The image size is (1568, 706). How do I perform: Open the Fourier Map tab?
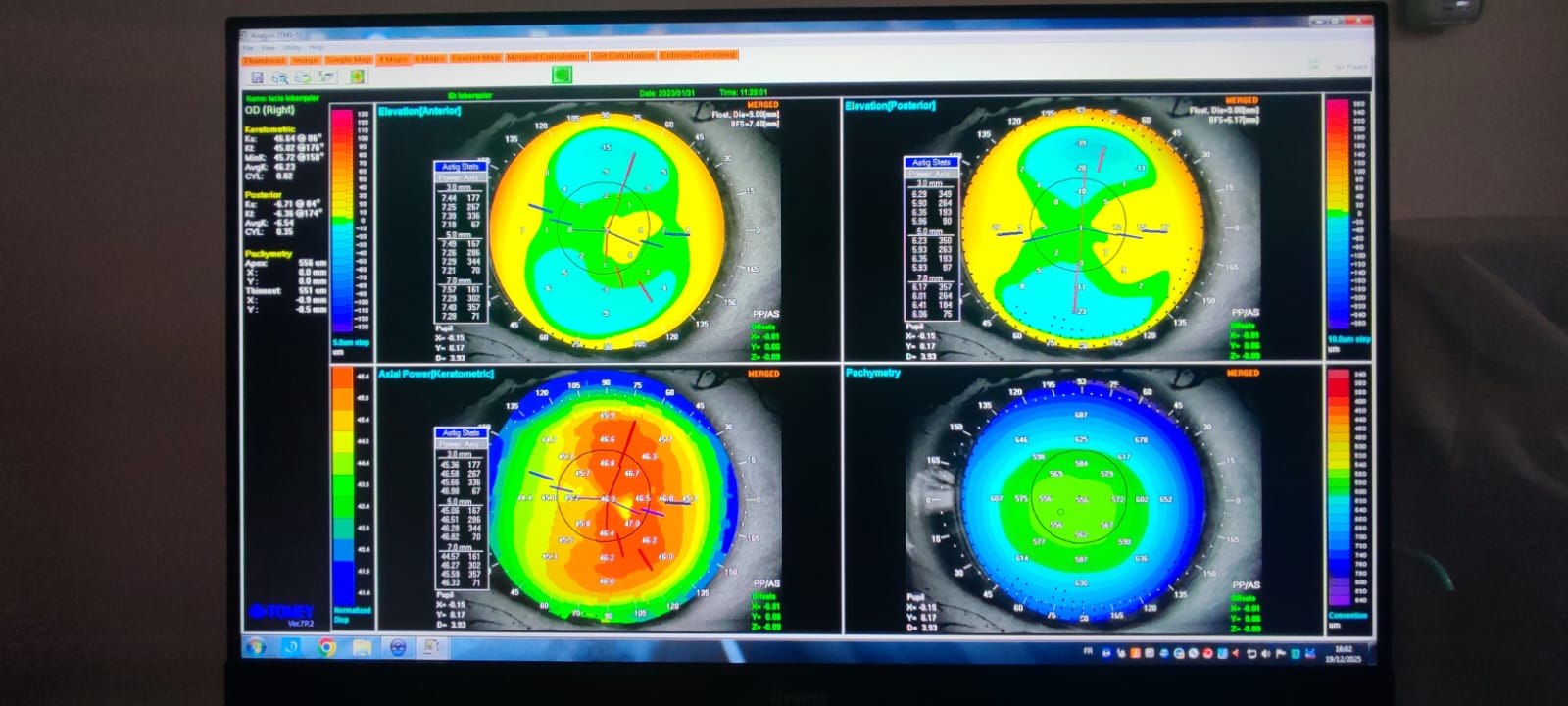pyautogui.click(x=475, y=59)
